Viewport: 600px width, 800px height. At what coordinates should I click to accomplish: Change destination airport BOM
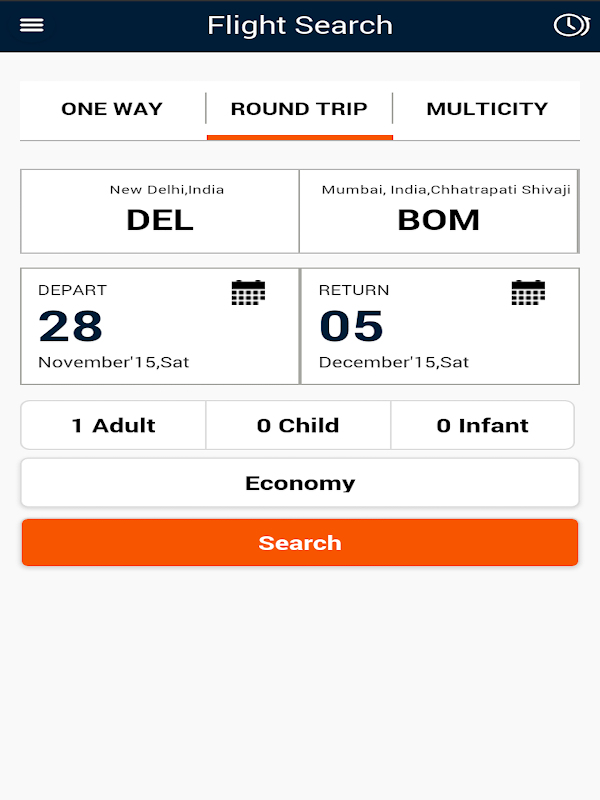tap(439, 221)
